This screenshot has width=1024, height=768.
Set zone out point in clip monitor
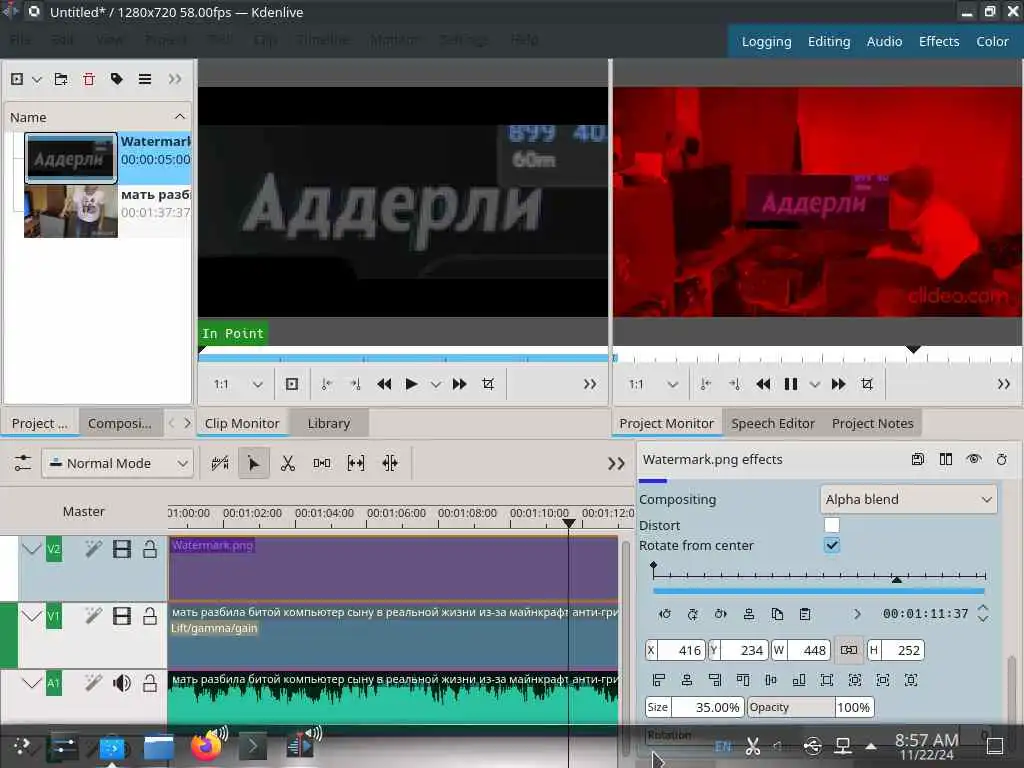[355, 384]
